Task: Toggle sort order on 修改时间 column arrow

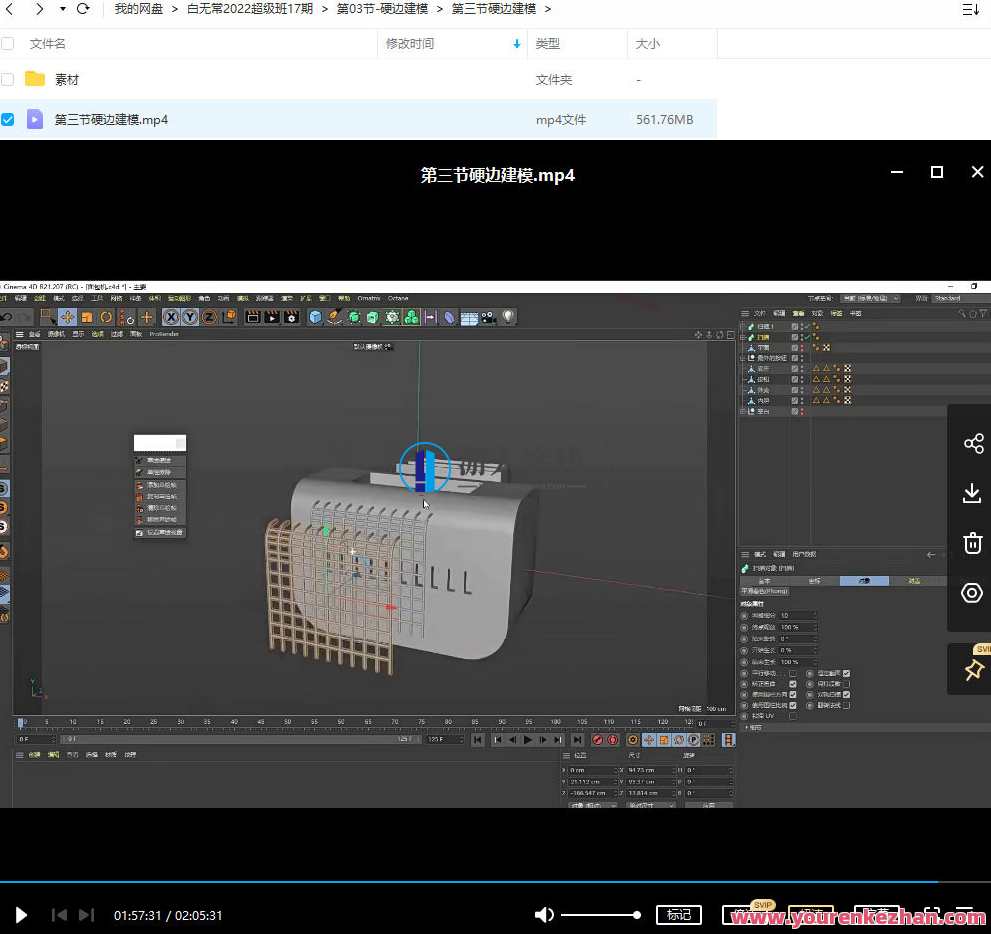Action: point(517,44)
